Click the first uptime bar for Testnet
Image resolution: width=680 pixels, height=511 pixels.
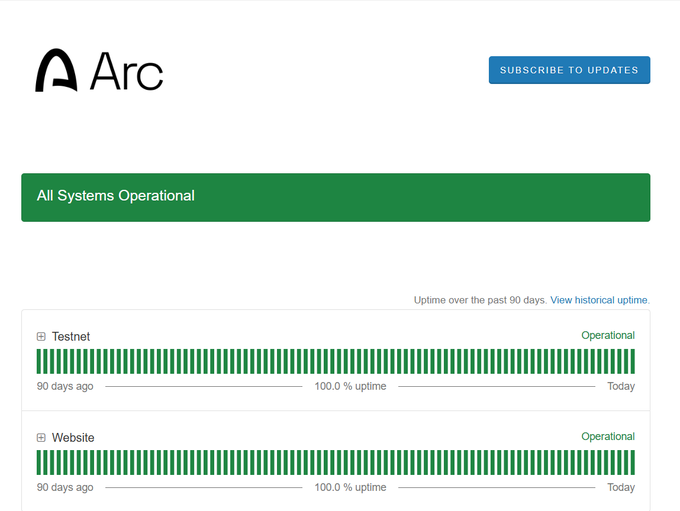[39, 361]
